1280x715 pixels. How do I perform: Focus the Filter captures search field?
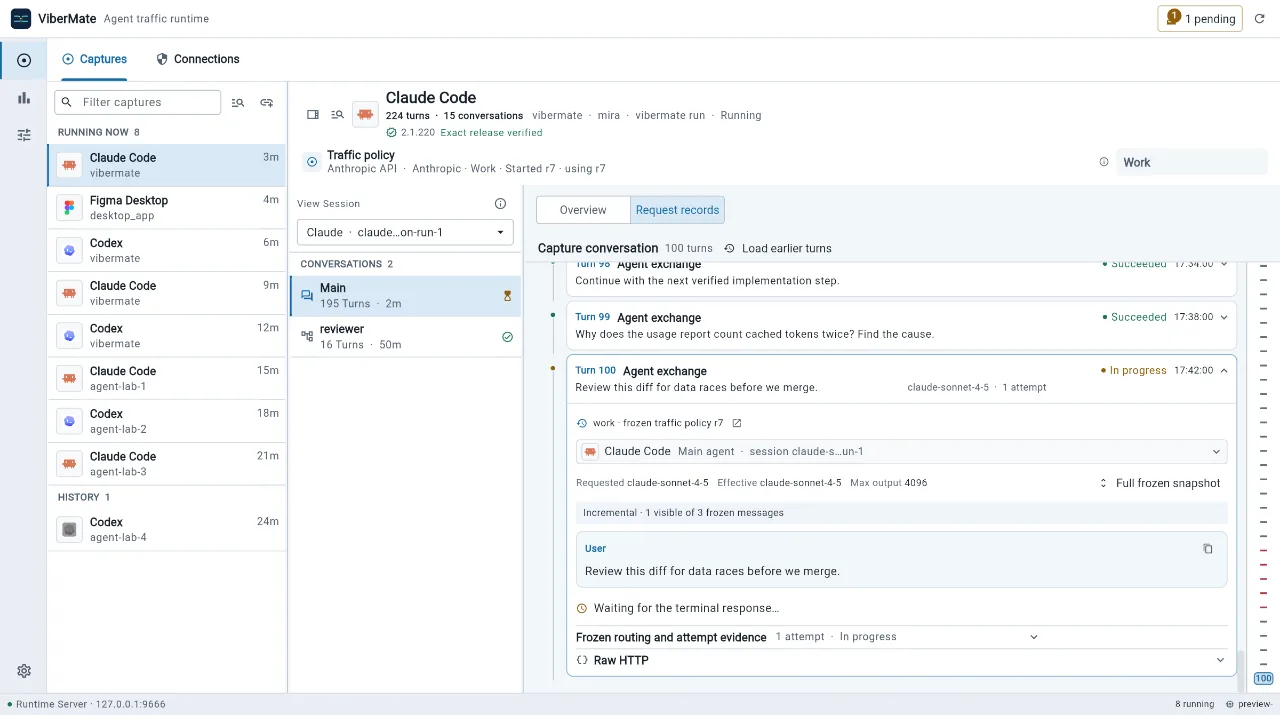pos(138,102)
